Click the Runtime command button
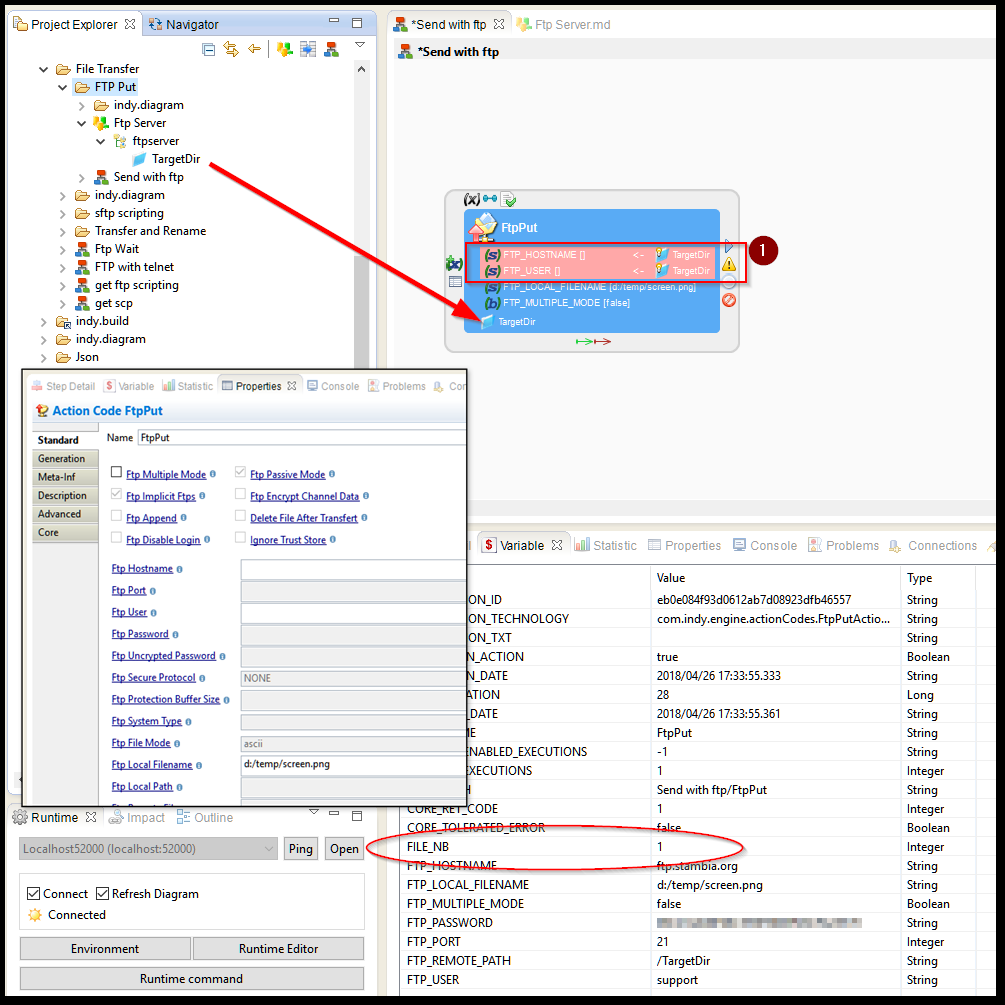1005x1005 pixels. pos(191,978)
